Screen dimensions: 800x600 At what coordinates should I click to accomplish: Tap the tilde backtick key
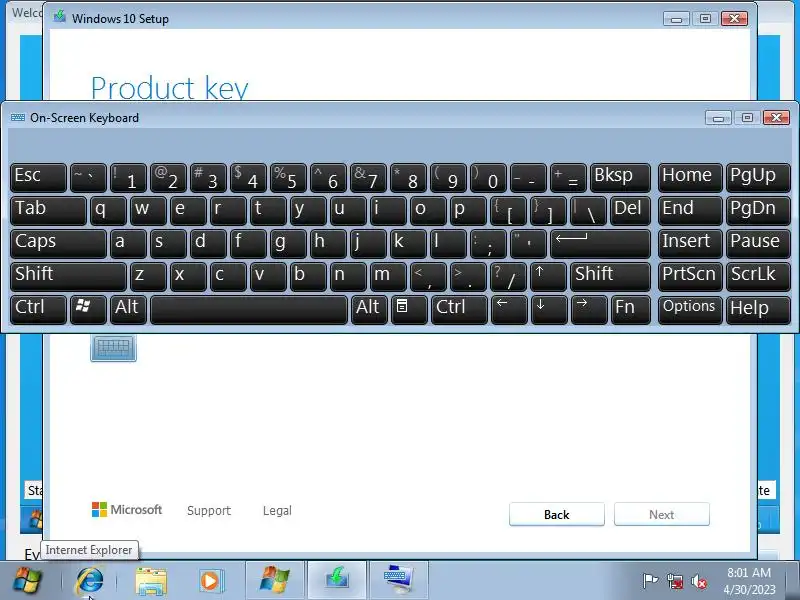click(x=88, y=177)
